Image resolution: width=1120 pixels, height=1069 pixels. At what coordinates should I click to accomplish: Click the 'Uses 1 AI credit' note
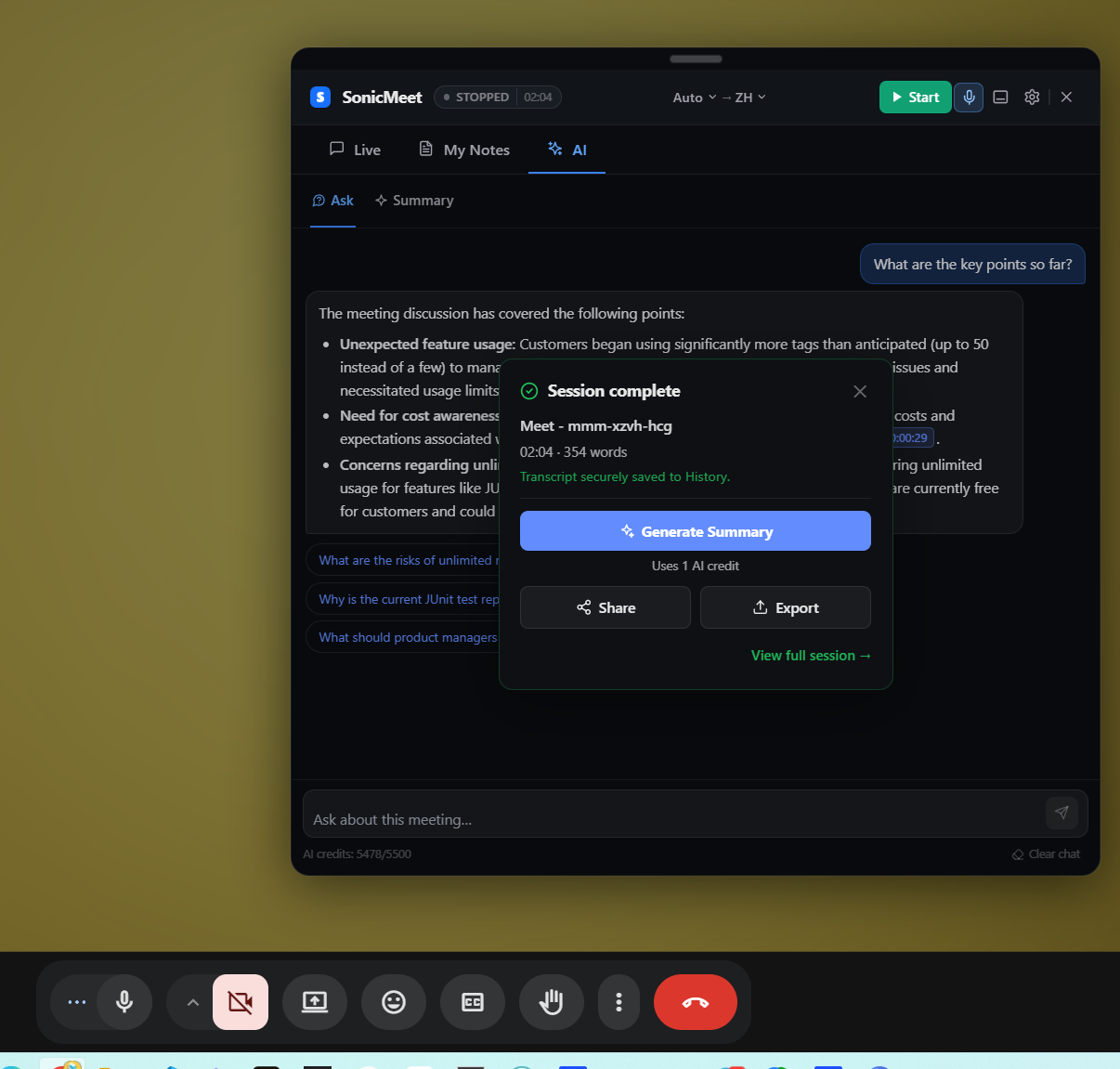pos(696,566)
